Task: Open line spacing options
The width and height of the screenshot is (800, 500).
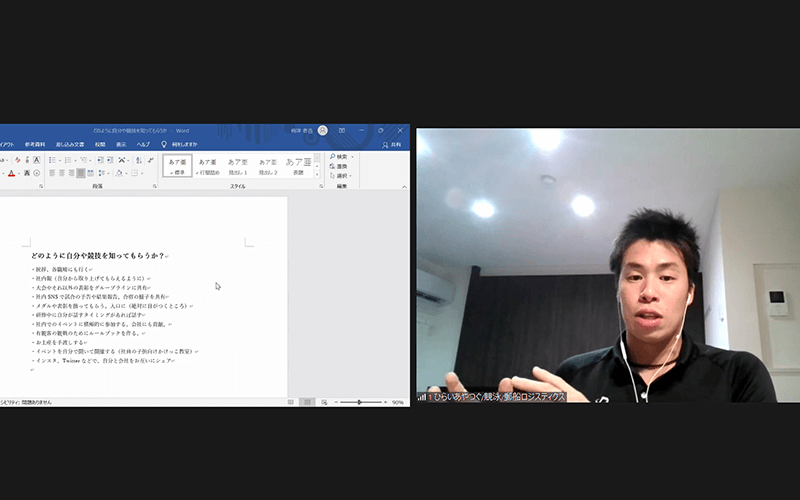Action: click(x=101, y=173)
